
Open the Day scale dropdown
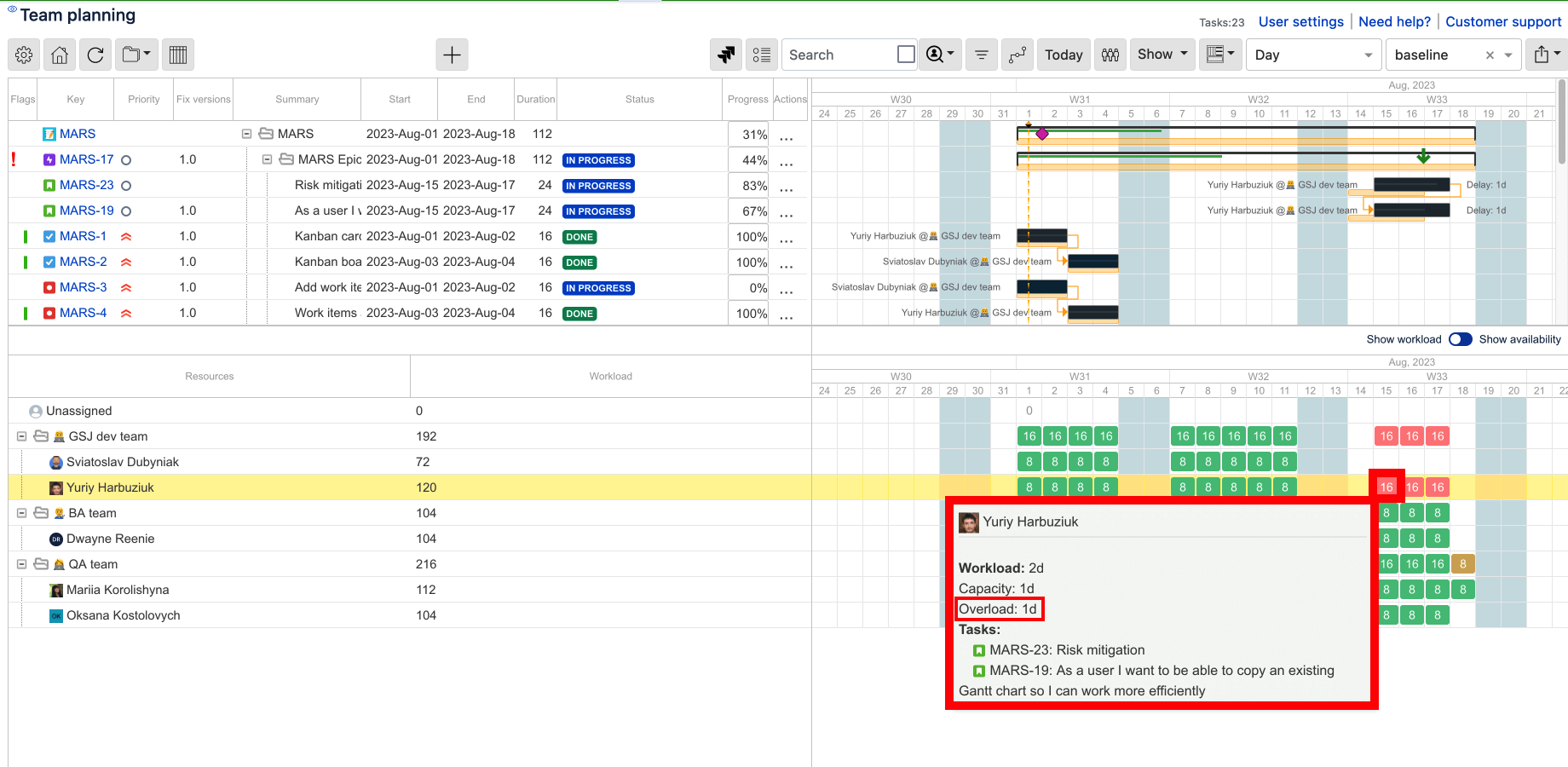(1313, 55)
